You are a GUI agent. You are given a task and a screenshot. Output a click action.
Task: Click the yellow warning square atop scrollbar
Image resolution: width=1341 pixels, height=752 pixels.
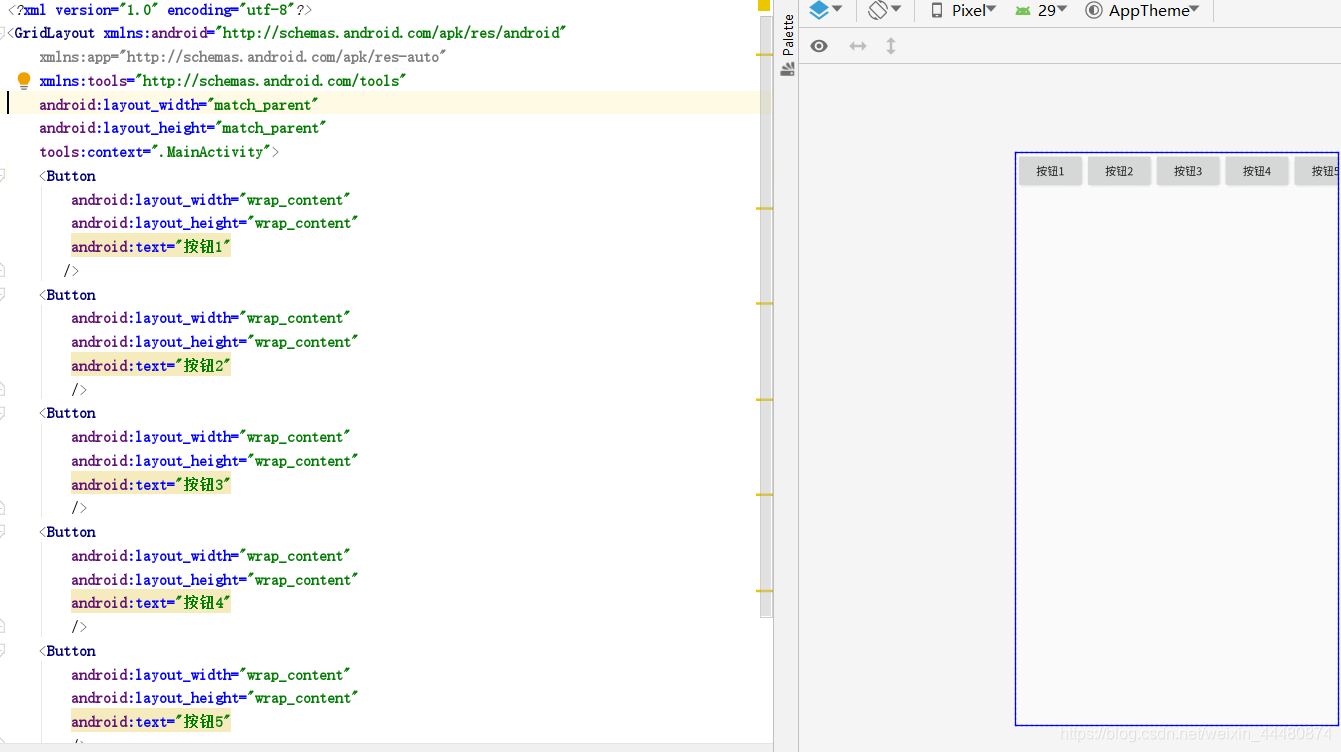point(765,5)
